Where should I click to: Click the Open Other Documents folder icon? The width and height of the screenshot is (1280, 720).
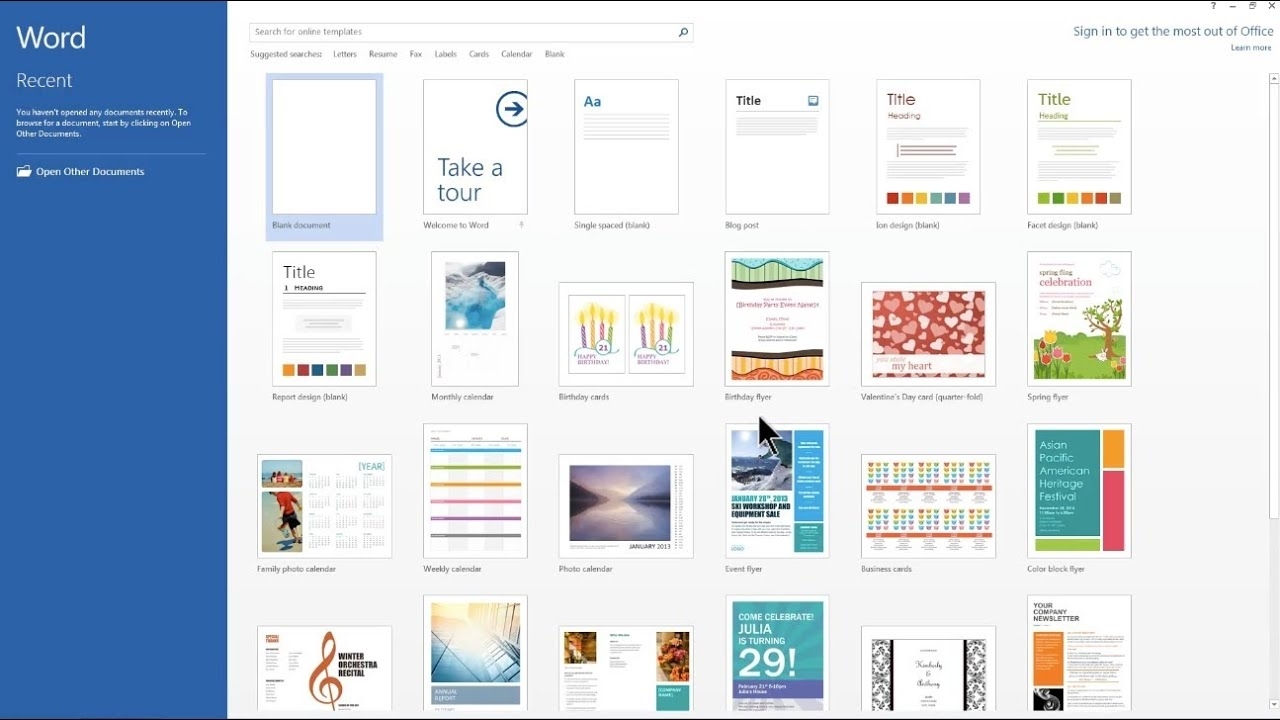tap(24, 171)
